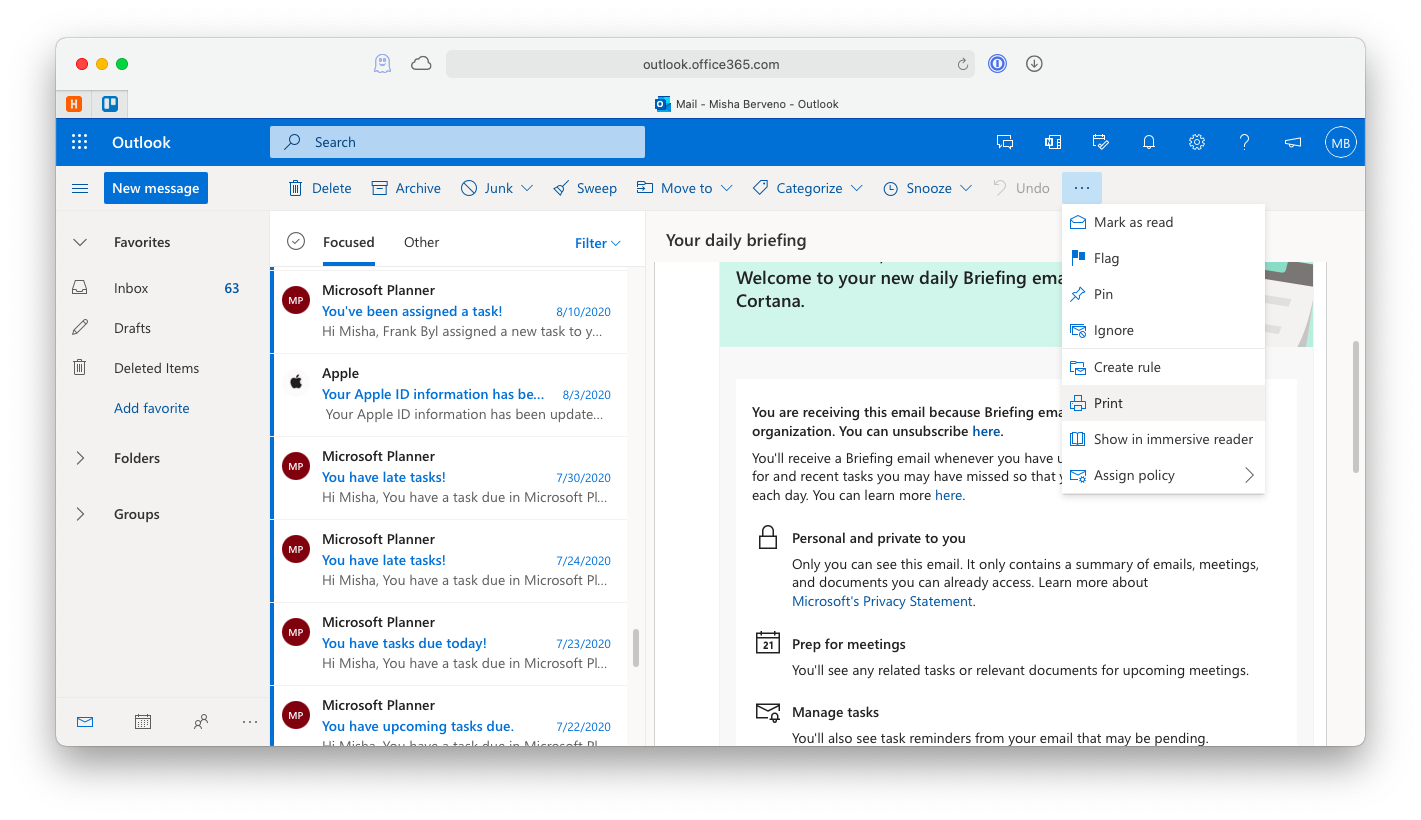The image size is (1421, 820).
Task: Show Safari downloads icon
Action: tap(1035, 64)
